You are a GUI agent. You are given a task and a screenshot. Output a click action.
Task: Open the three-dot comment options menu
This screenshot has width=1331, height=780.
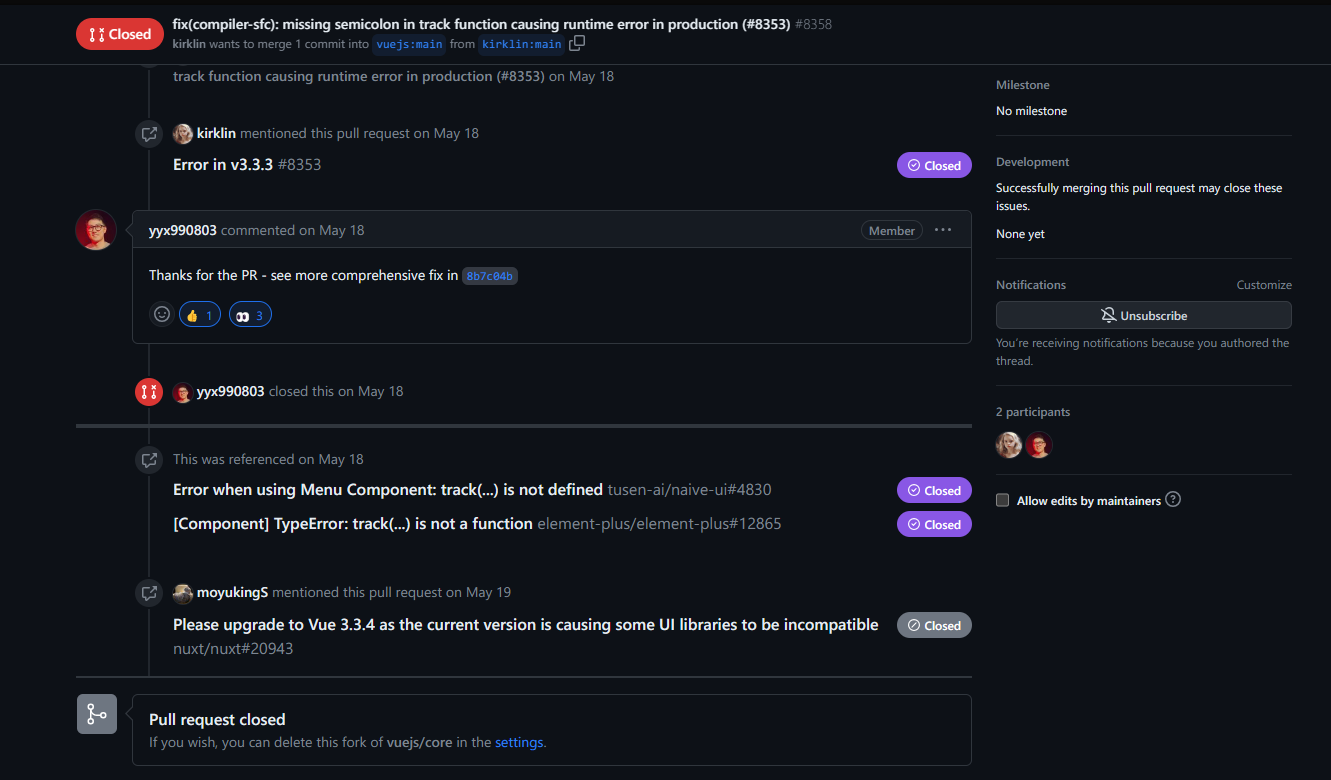pyautogui.click(x=943, y=230)
